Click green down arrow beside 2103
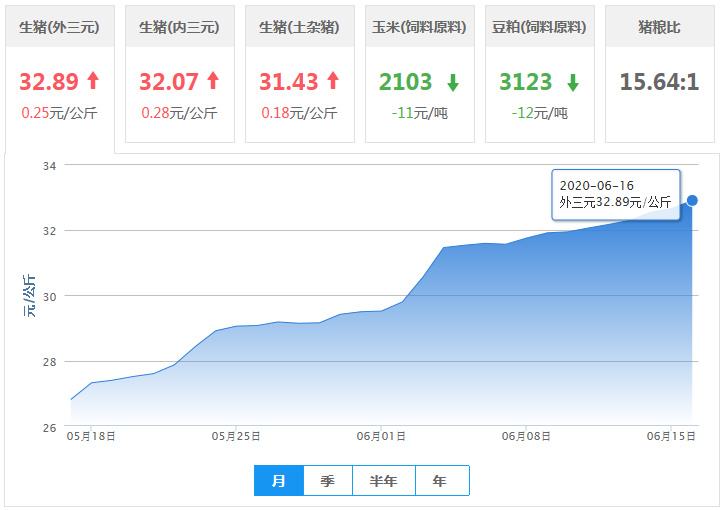Screen dimensions: 724x510 coord(453,82)
